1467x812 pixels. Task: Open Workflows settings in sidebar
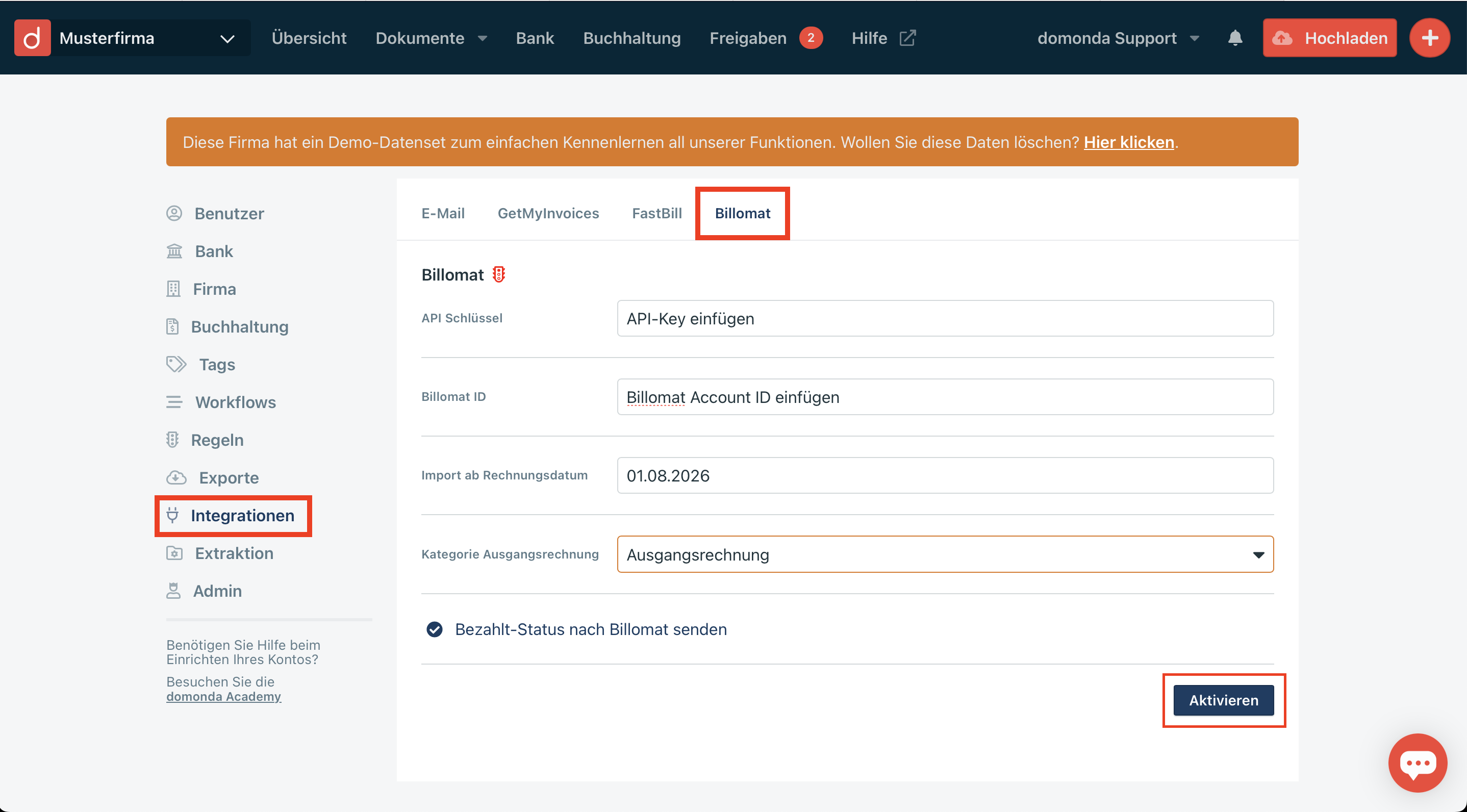(x=236, y=402)
